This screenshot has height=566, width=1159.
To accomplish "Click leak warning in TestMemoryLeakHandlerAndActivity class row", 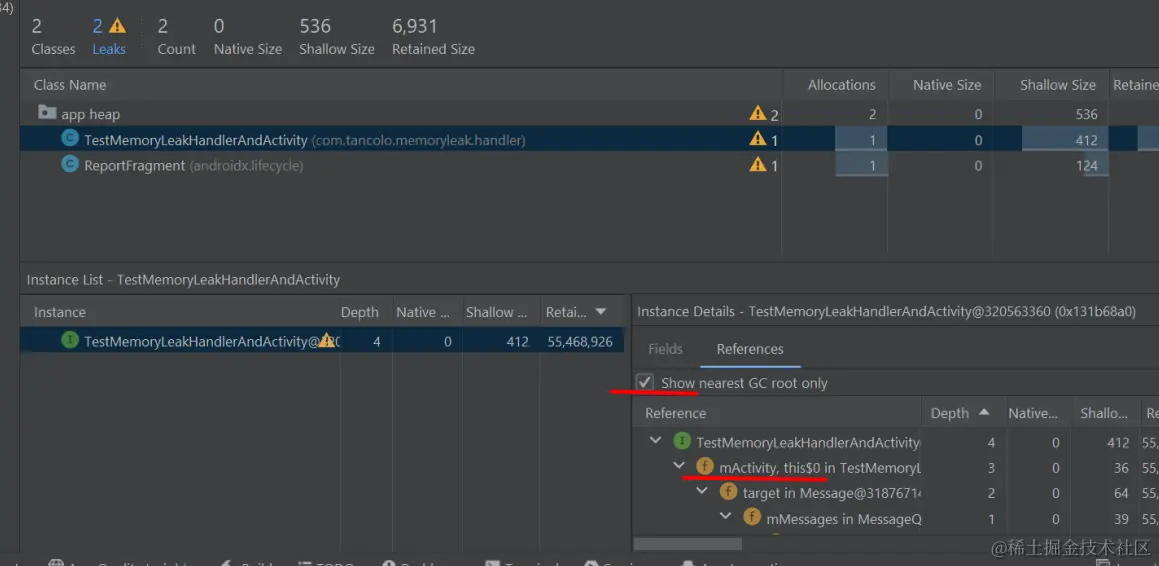I will pyautogui.click(x=758, y=138).
